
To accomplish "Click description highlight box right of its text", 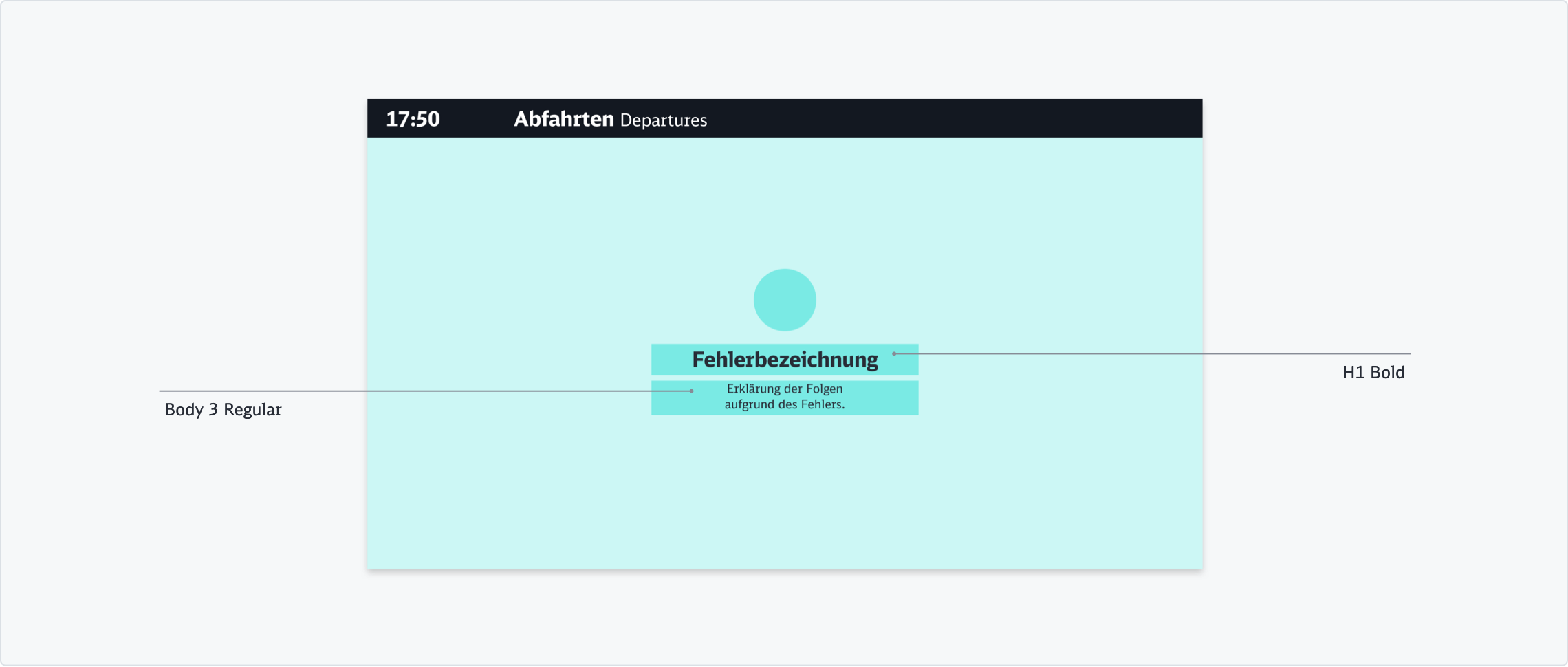I will [887, 397].
